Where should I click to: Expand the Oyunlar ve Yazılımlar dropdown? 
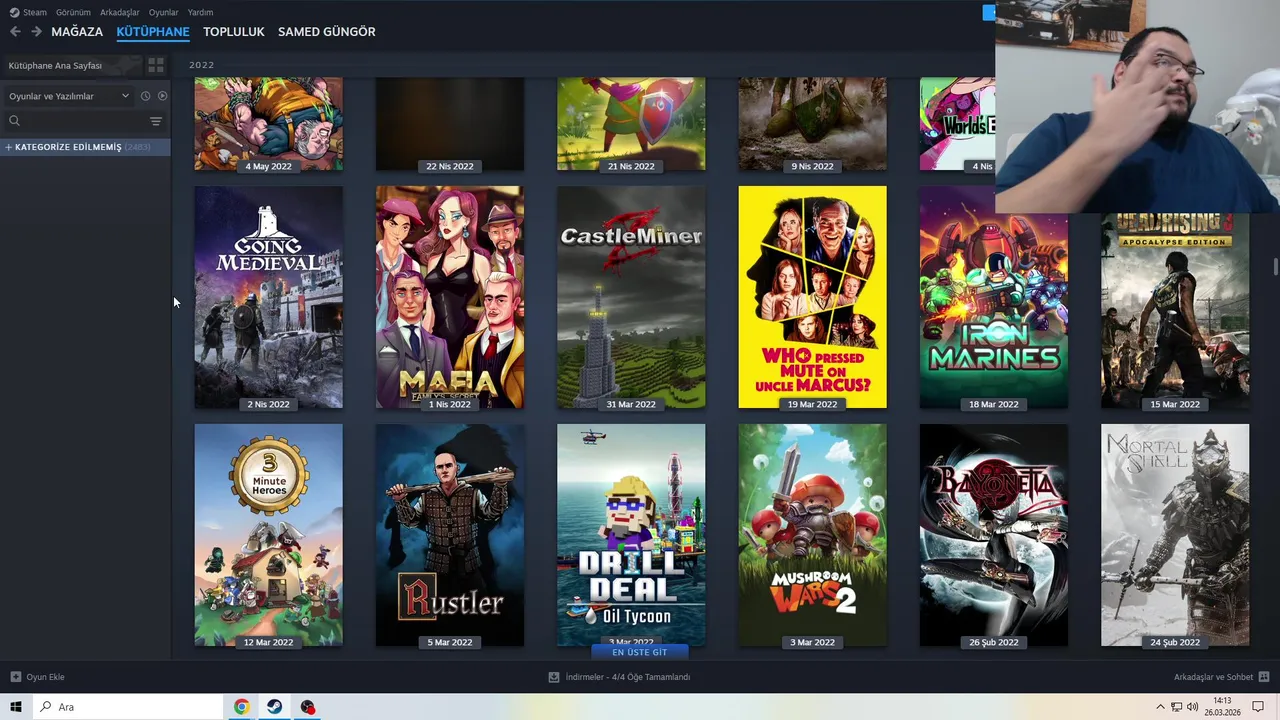70,96
